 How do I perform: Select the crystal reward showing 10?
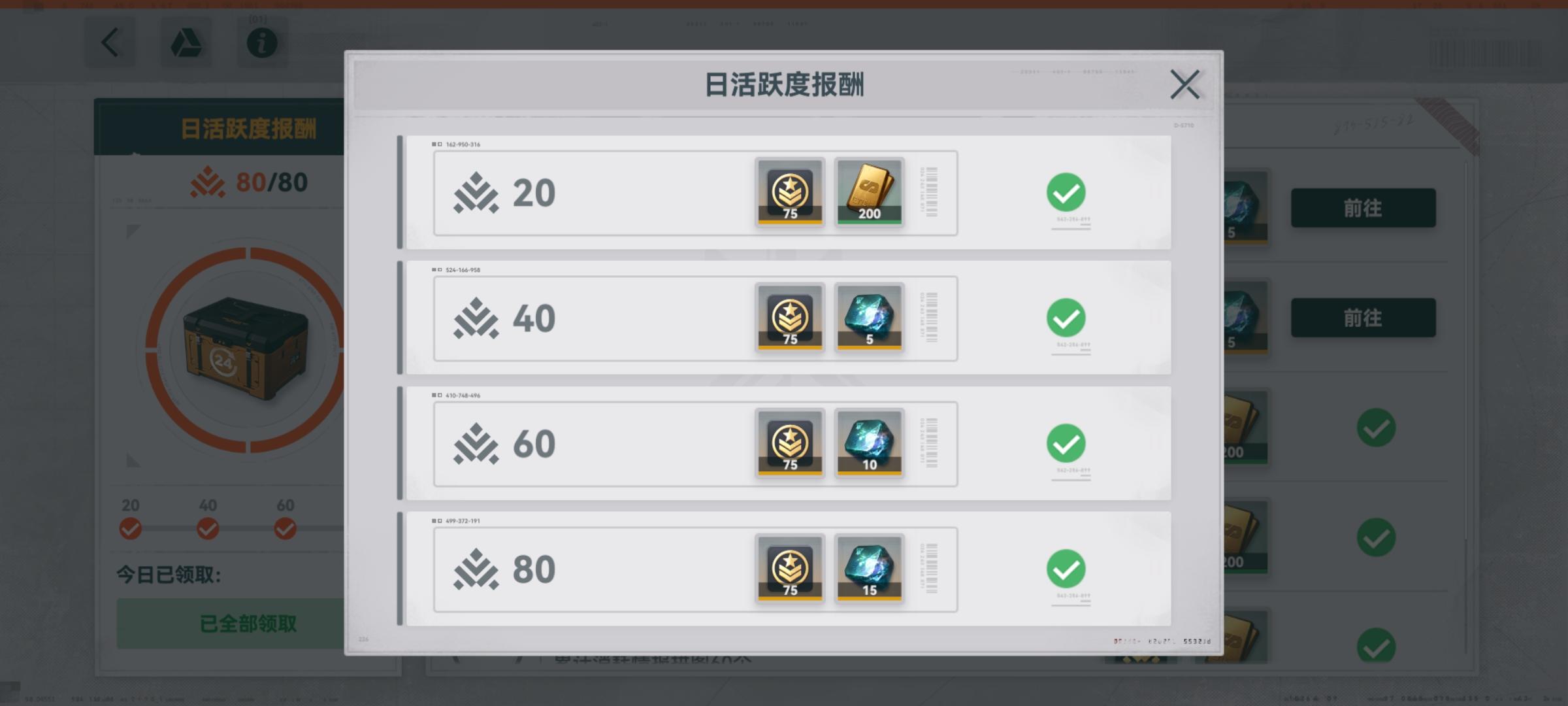(869, 443)
